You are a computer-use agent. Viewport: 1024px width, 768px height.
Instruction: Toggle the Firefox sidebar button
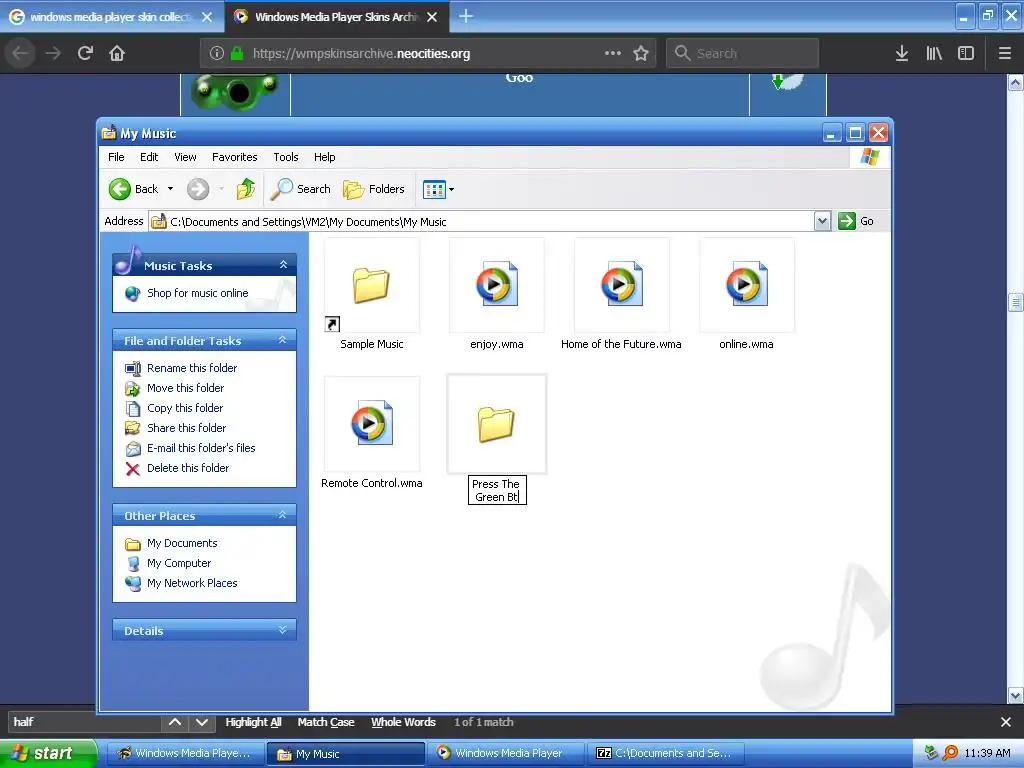966,53
